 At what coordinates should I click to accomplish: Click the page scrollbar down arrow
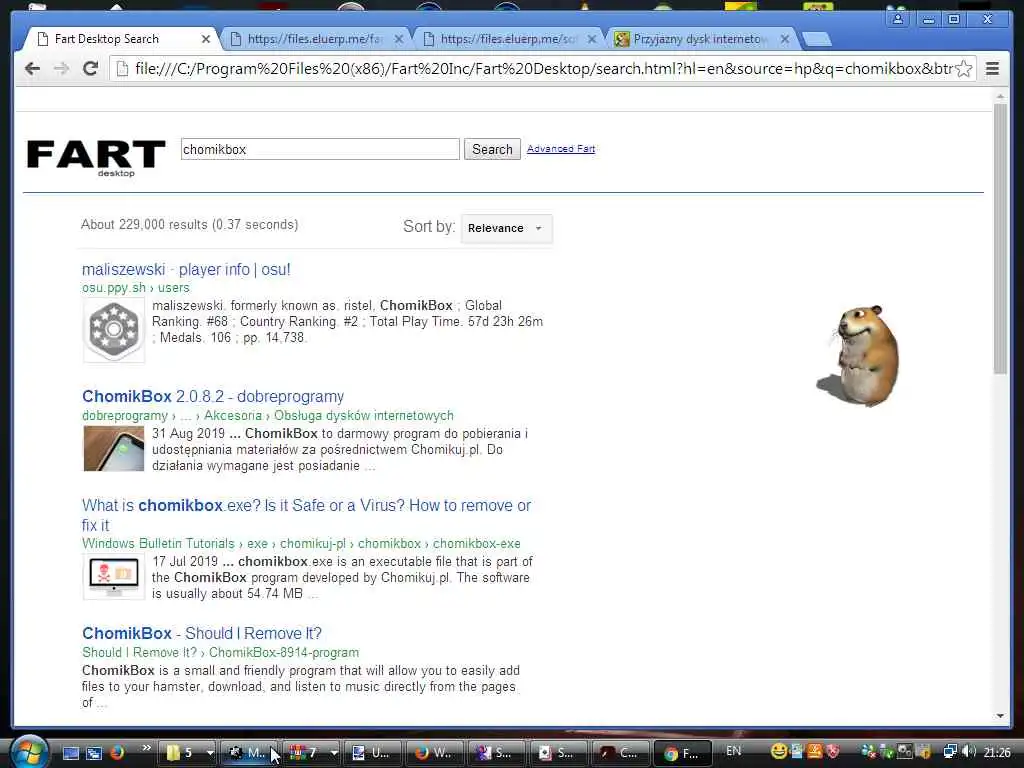tap(1000, 716)
